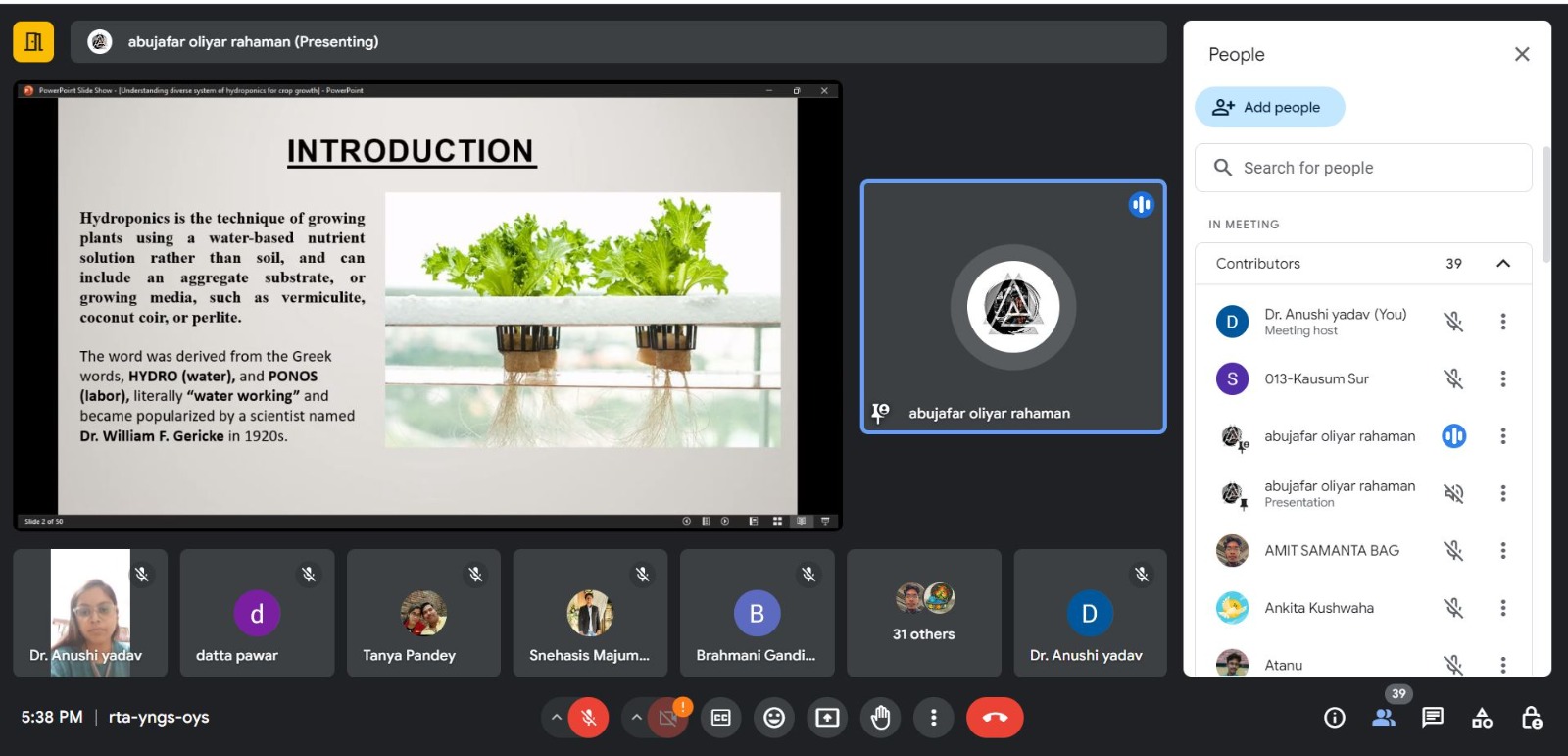Send a reaction with the emoji icon
The image size is (1568, 756).
(774, 718)
